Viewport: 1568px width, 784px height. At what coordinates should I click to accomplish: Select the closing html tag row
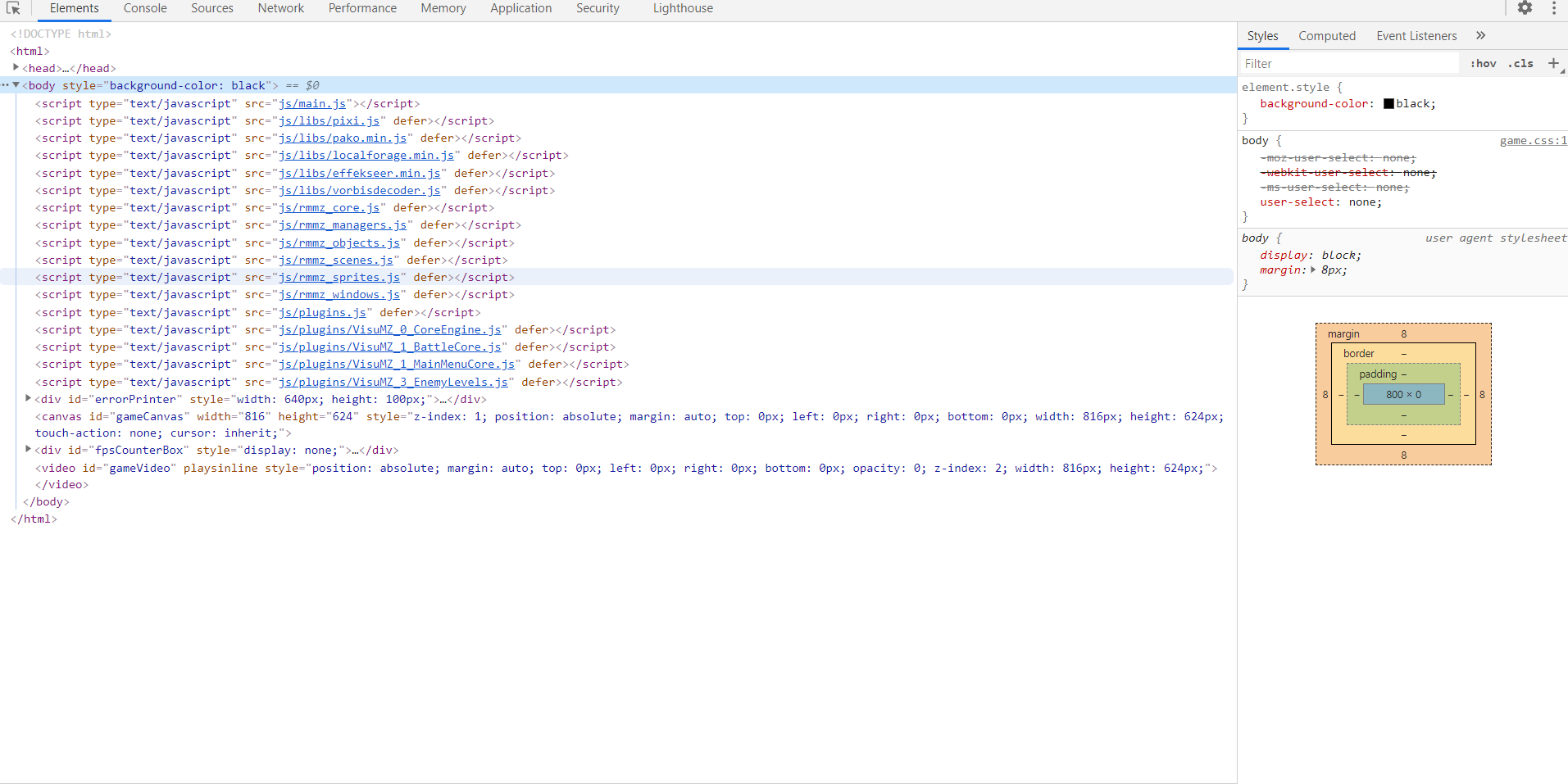[34, 519]
